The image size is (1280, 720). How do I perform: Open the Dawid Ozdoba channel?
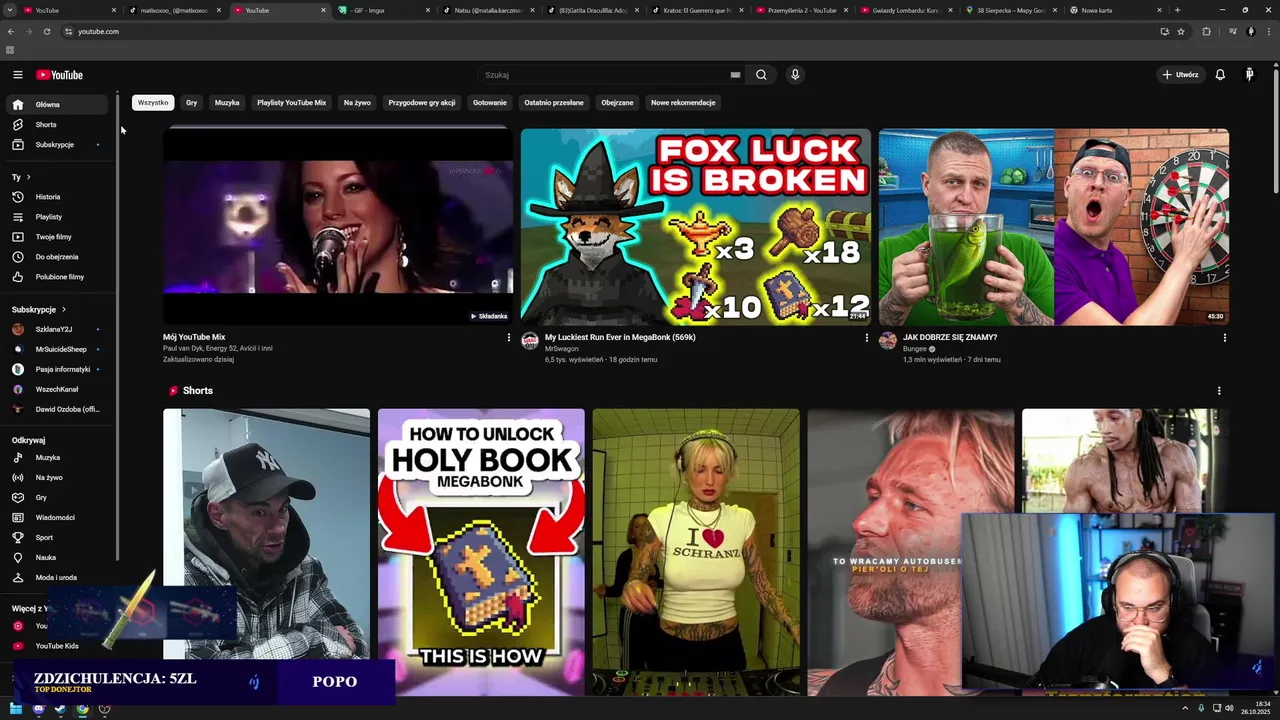coord(56,409)
